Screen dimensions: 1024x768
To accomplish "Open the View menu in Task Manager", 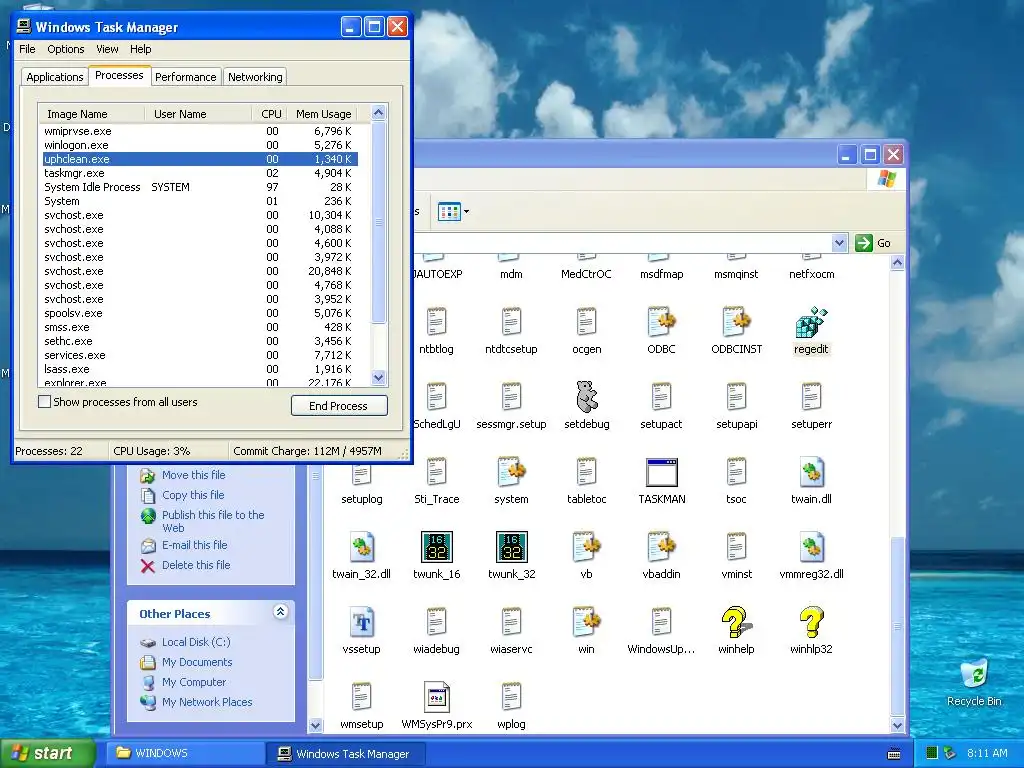I will (x=107, y=49).
